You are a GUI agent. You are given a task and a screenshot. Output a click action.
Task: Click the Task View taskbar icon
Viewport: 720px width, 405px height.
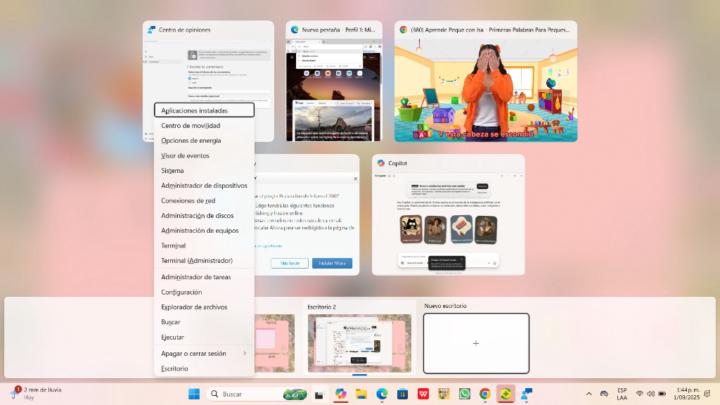[x=320, y=394]
